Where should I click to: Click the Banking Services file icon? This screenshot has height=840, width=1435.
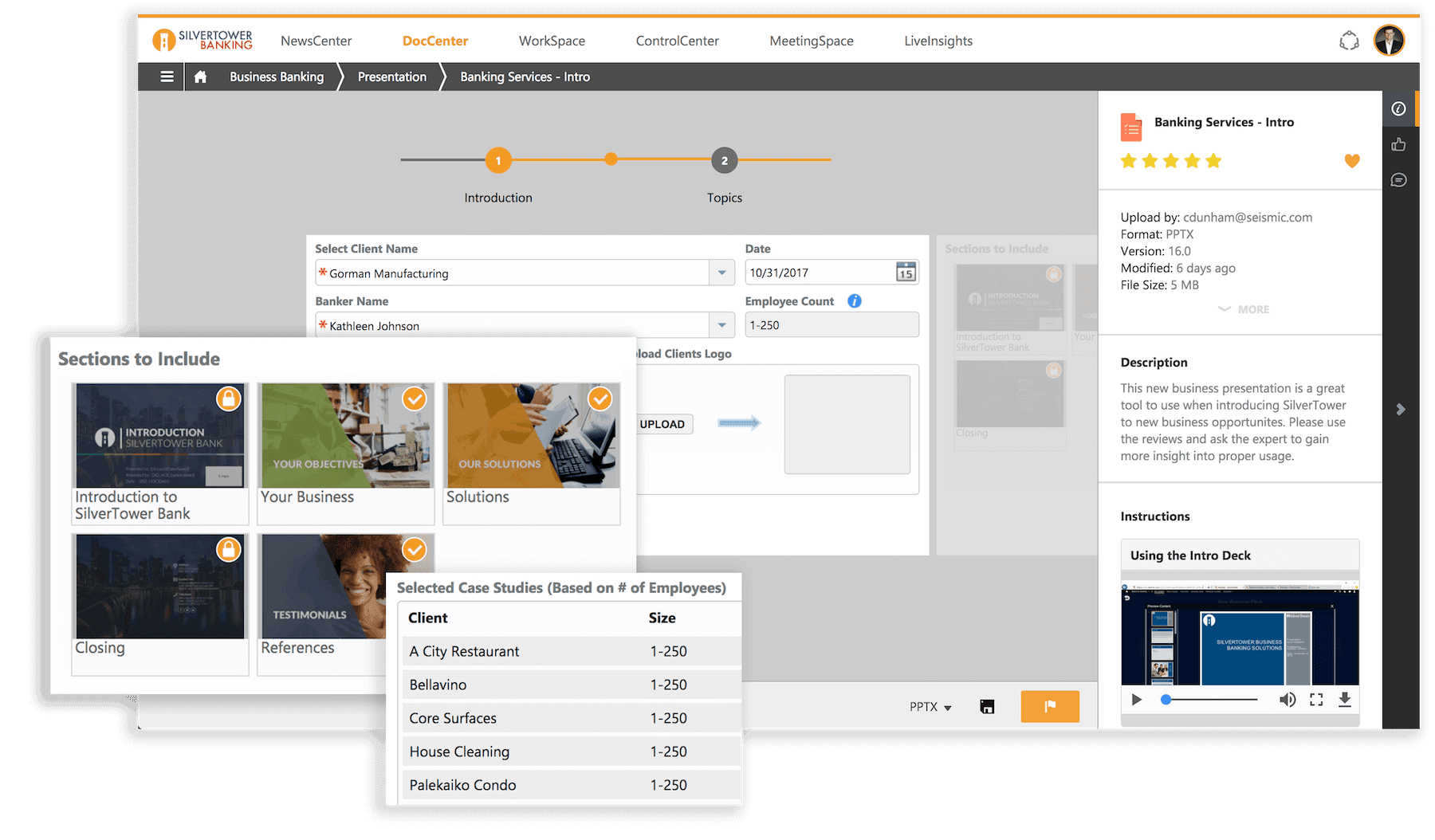pos(1131,128)
